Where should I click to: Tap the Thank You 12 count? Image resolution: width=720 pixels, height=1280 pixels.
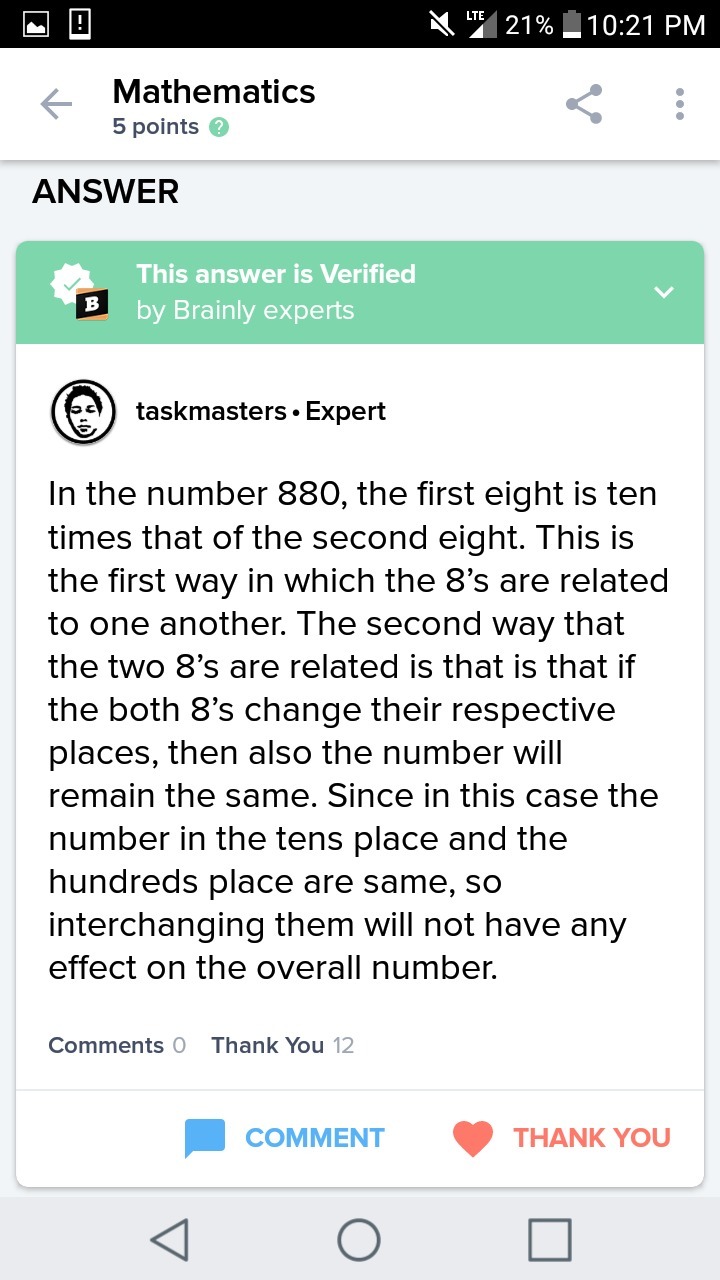point(283,1045)
